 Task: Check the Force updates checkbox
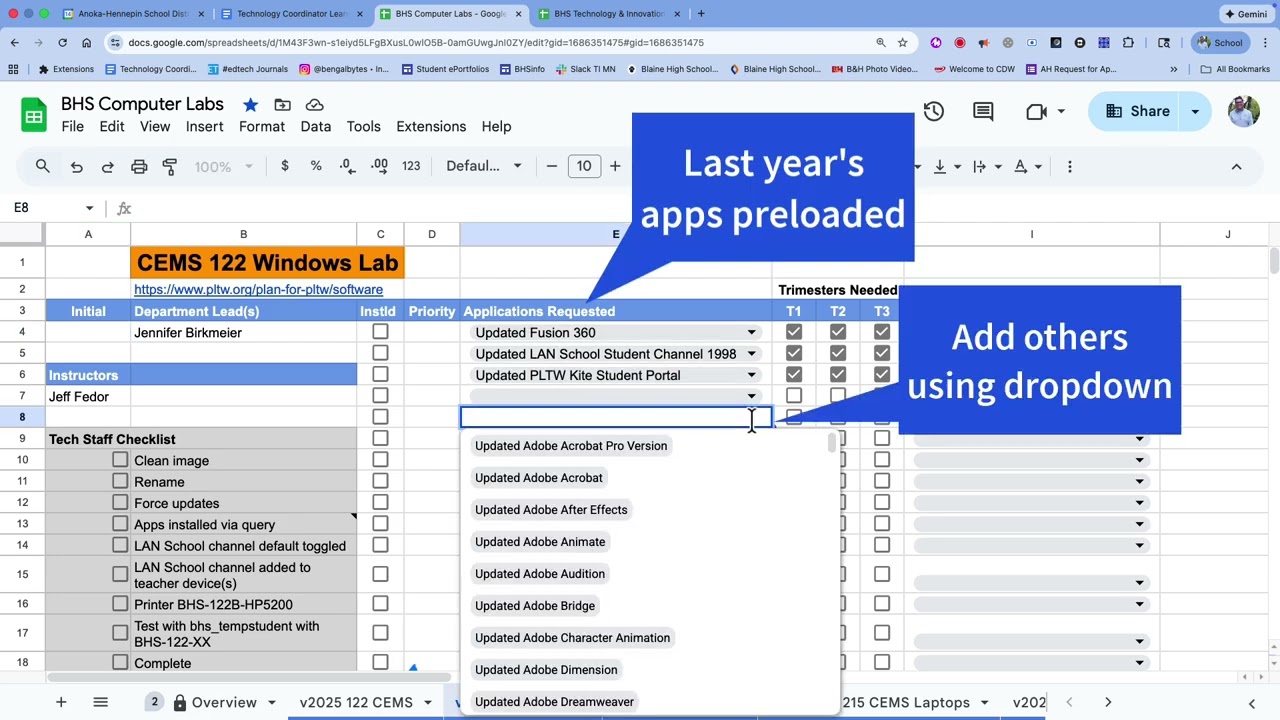[x=120, y=502]
